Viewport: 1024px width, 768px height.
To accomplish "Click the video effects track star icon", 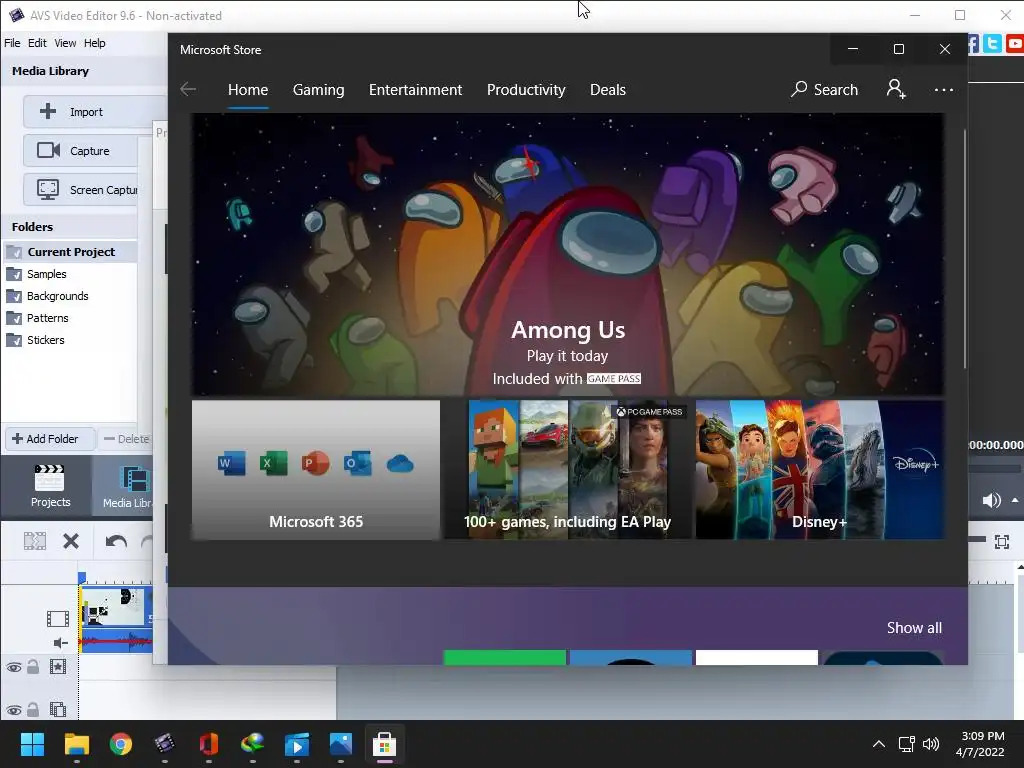I will click(x=57, y=666).
